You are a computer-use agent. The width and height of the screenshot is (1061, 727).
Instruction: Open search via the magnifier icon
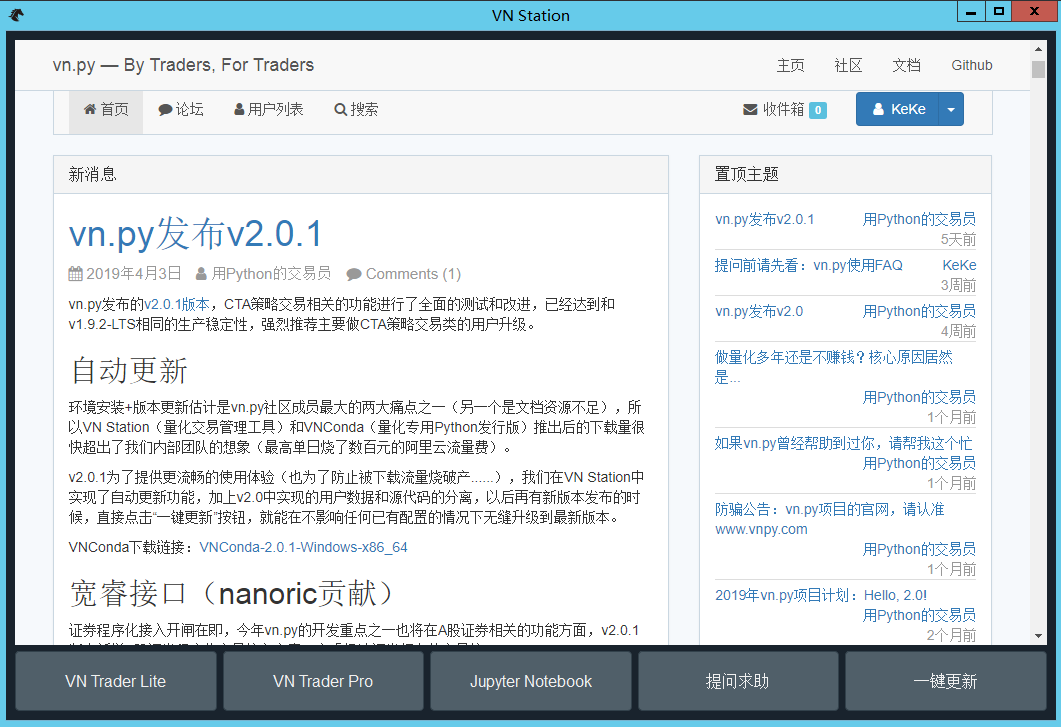(x=338, y=110)
